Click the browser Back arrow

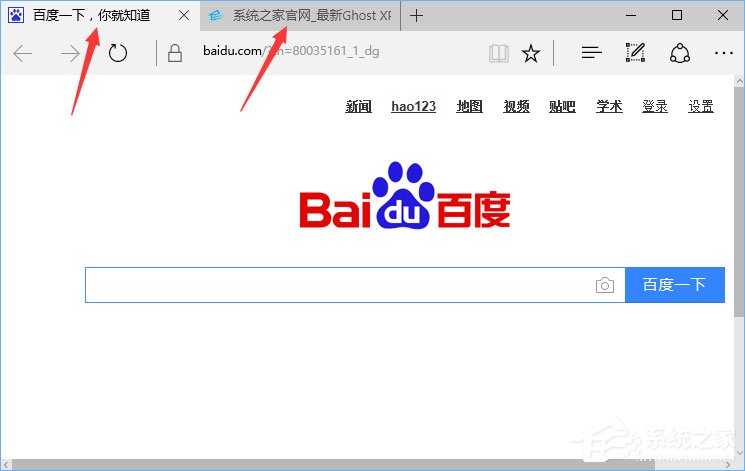pos(23,54)
